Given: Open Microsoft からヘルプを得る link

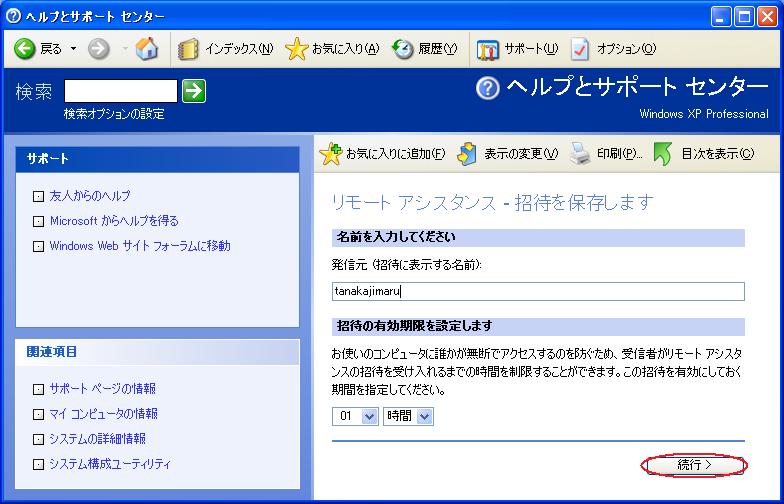Looking at the screenshot, I should [x=114, y=221].
